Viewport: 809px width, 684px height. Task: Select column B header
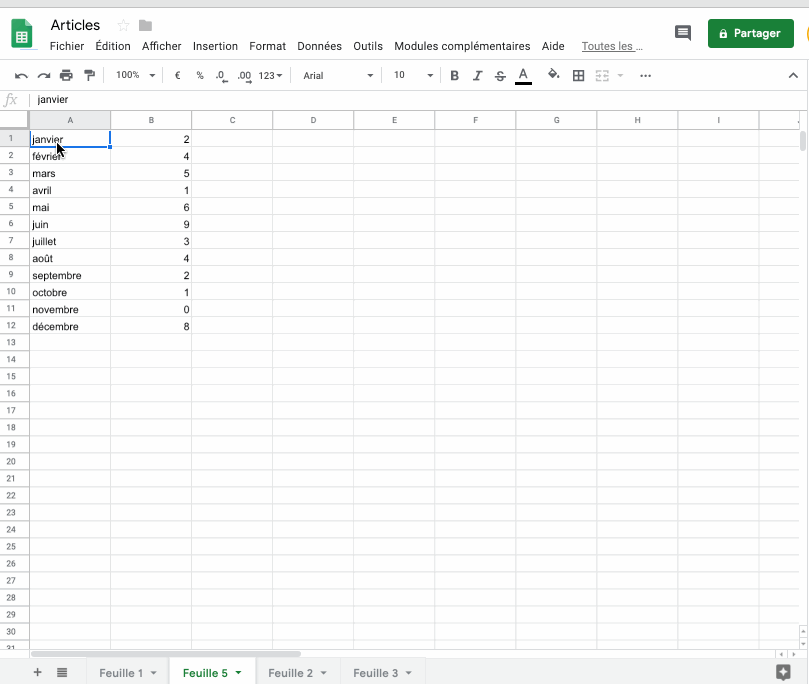[x=151, y=120]
